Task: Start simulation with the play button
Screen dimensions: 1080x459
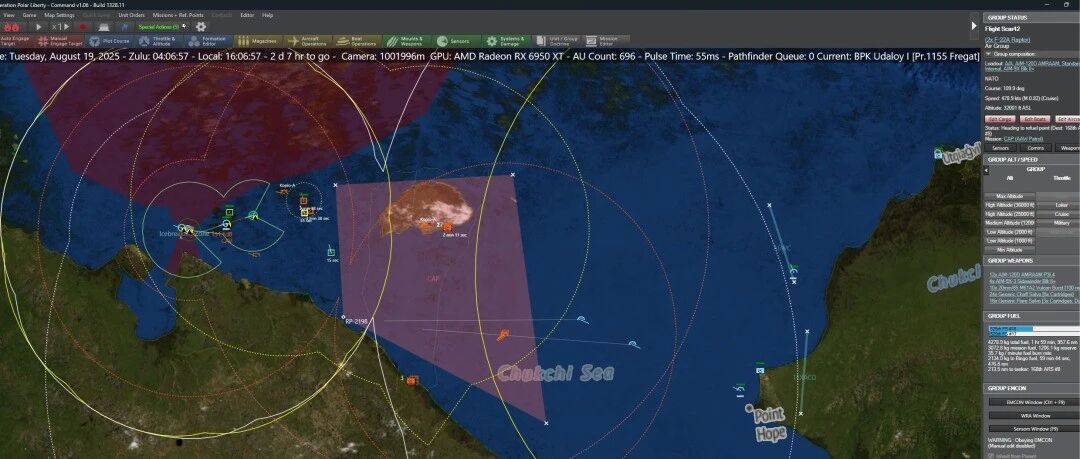Action: click(39, 27)
